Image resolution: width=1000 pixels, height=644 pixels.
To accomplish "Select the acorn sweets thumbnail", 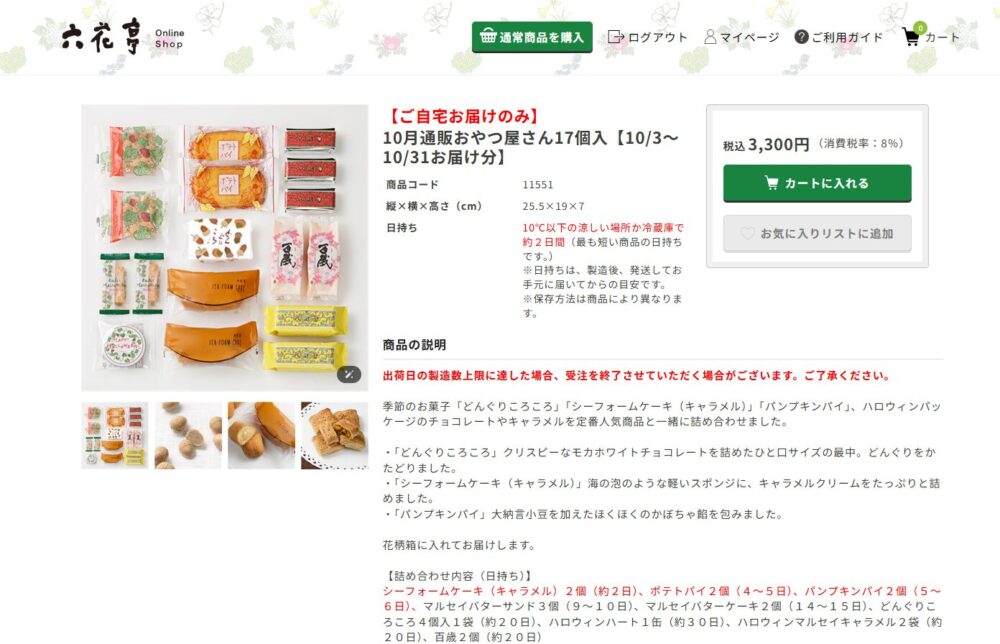I will tap(188, 435).
